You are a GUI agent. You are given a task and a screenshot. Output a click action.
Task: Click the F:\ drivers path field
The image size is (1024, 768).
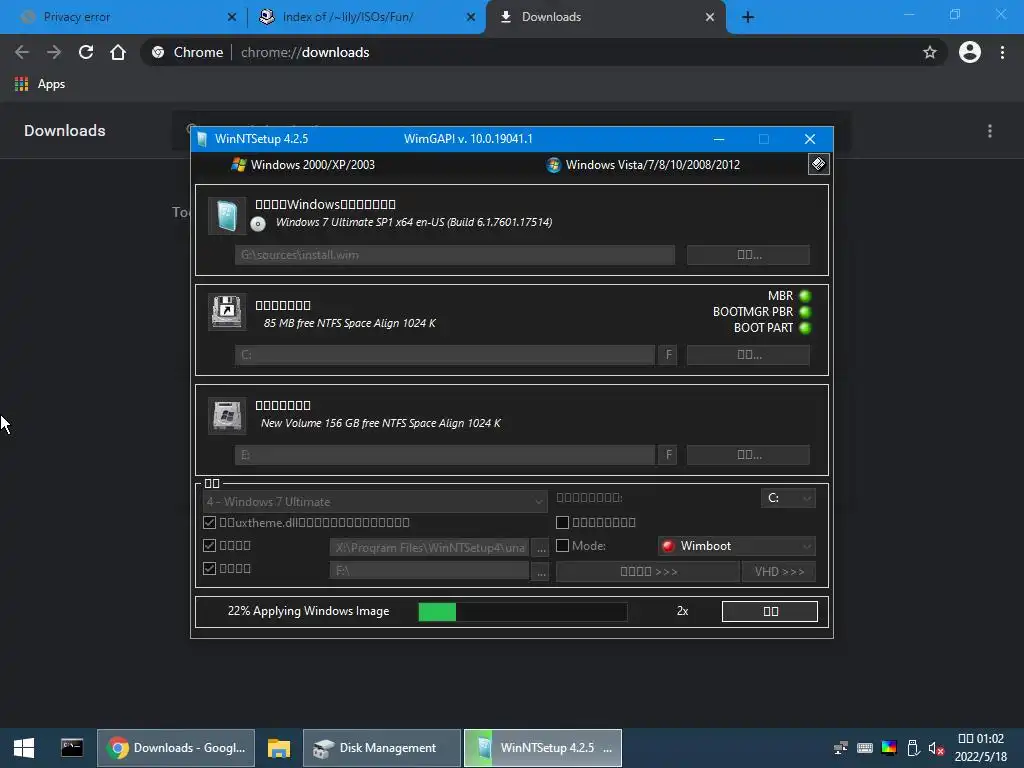(430, 571)
